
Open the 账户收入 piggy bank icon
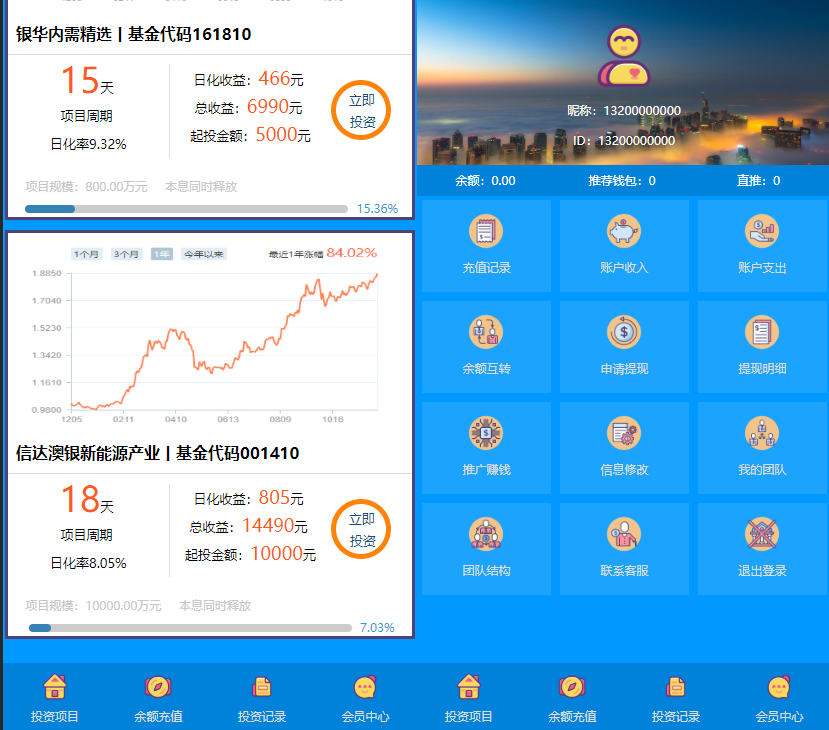point(624,232)
